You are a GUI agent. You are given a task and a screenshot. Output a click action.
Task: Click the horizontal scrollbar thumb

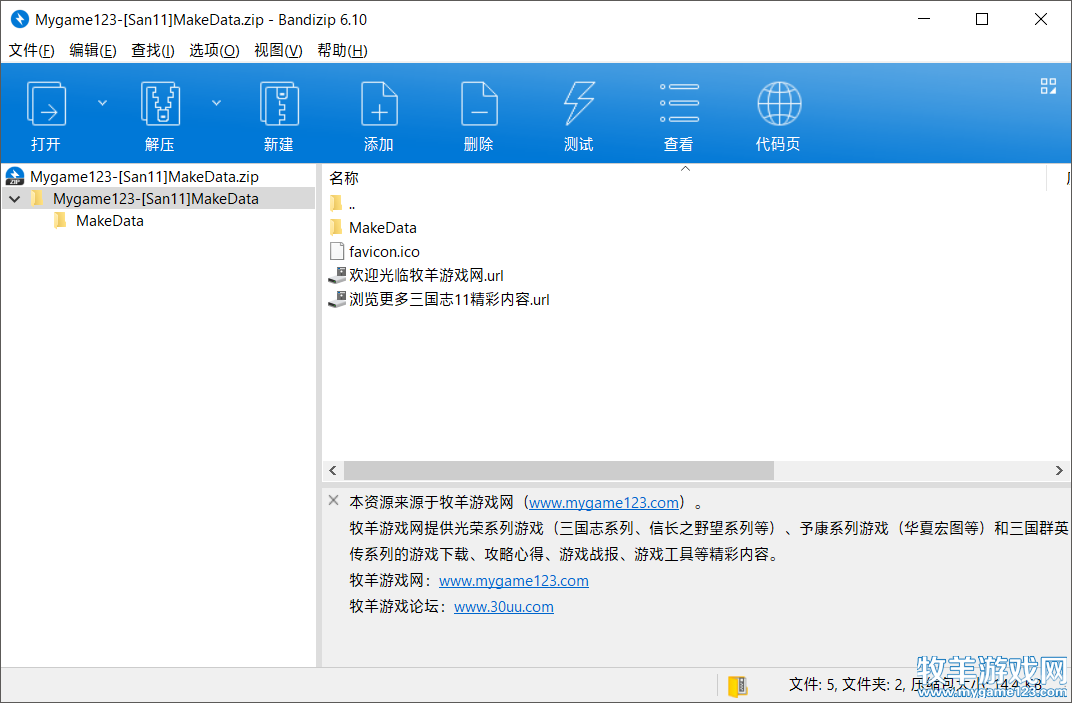[x=559, y=470]
